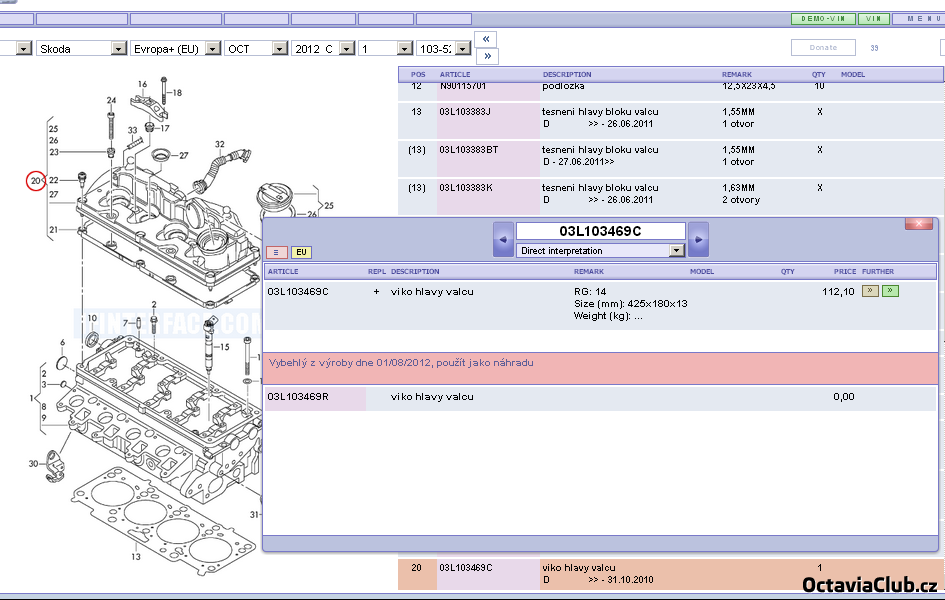This screenshot has width=945, height=600.
Task: Click the green double-arrow Further button
Action: (890, 291)
